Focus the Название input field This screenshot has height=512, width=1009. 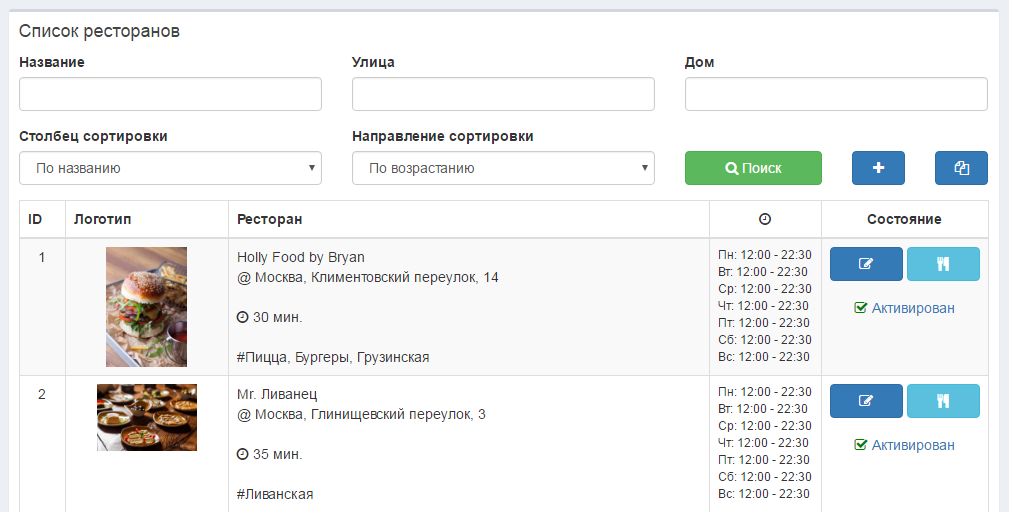tap(170, 94)
